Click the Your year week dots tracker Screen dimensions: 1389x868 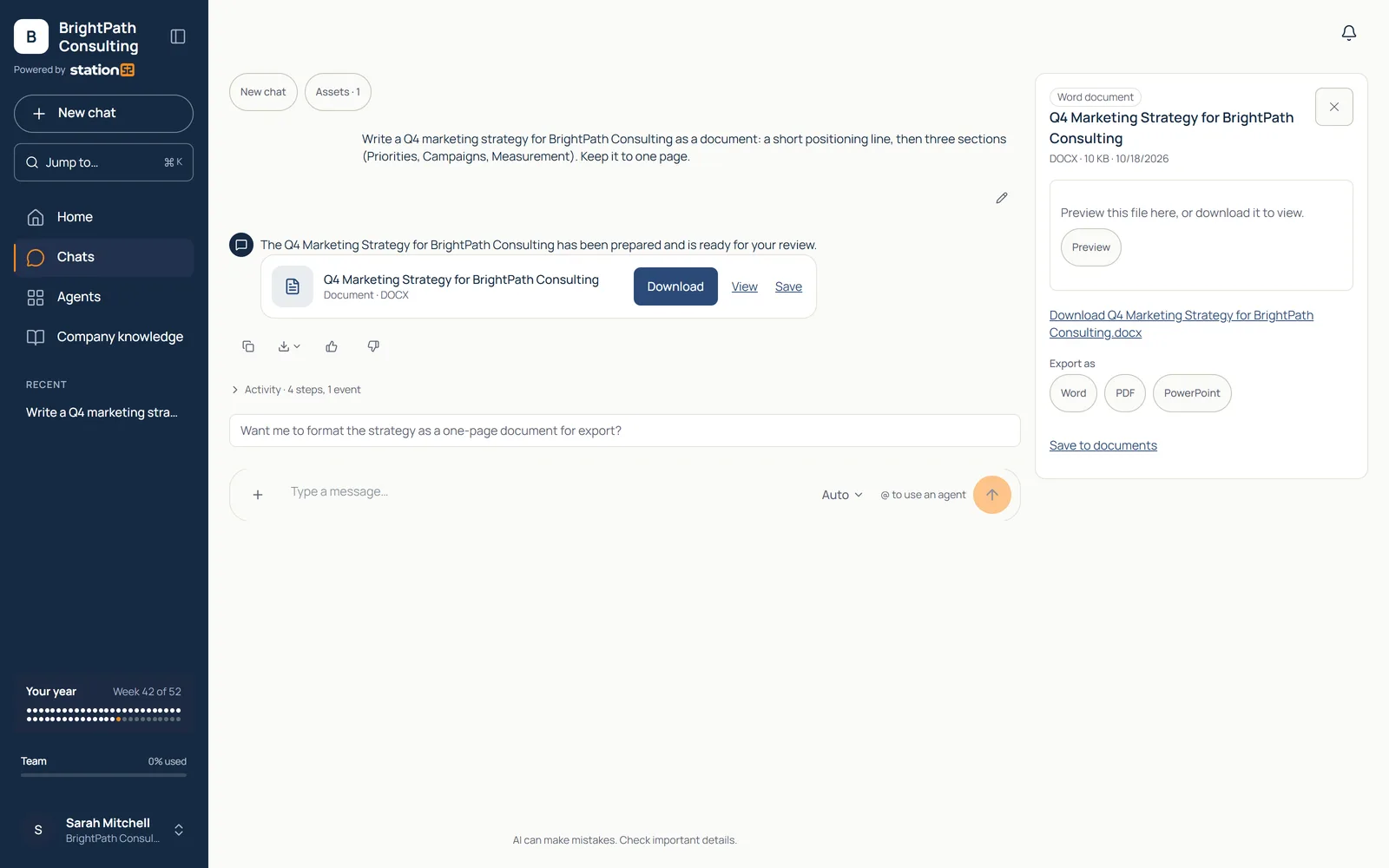point(103,714)
